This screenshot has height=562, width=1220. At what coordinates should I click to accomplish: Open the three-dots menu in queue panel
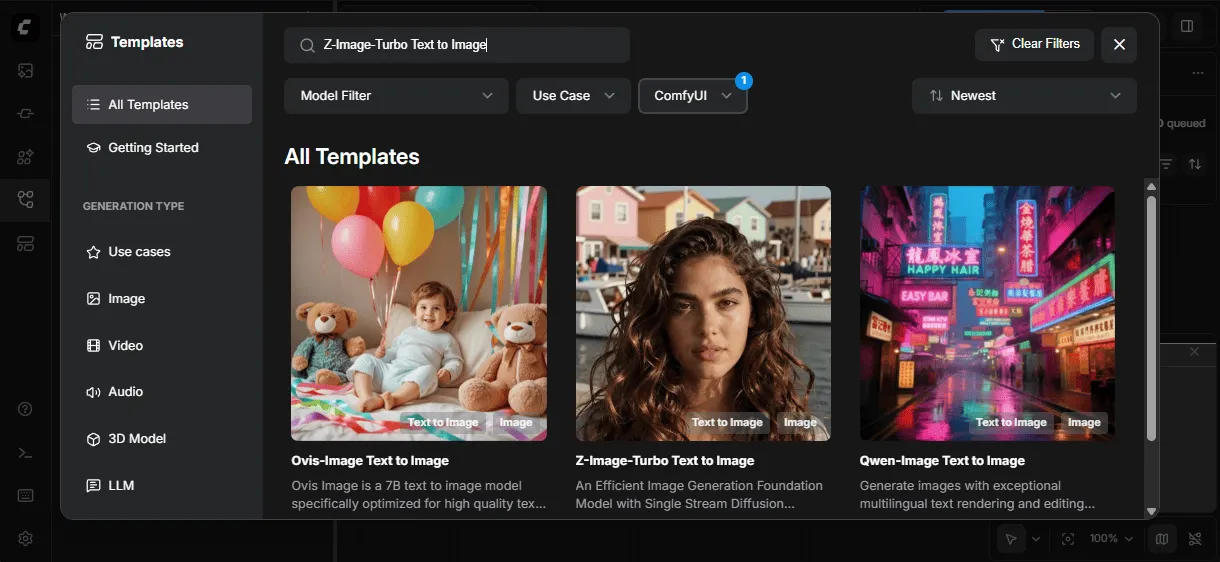(x=1198, y=73)
